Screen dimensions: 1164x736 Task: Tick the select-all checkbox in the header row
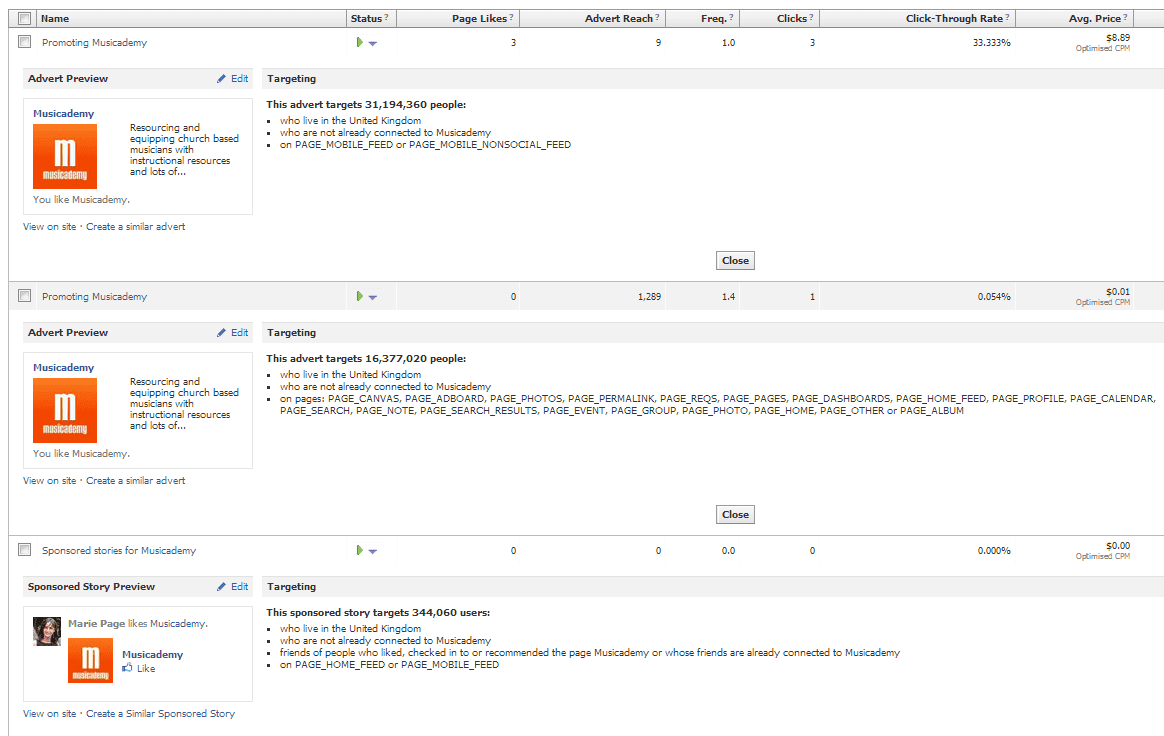25,18
